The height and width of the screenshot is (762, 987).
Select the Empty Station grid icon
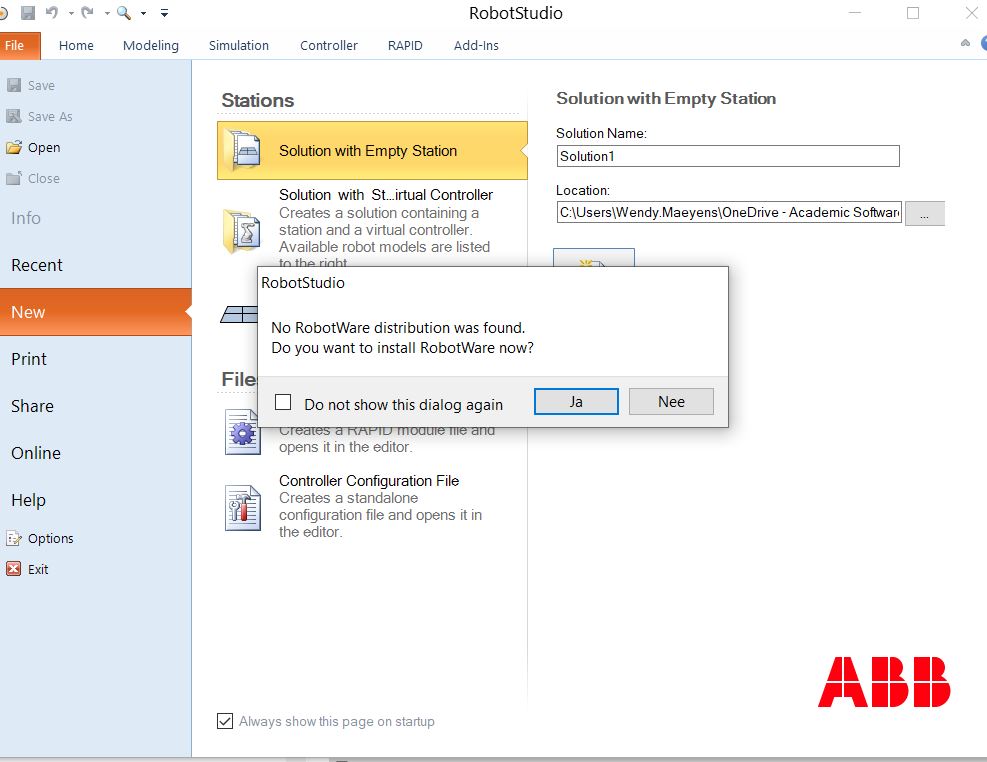[x=239, y=314]
